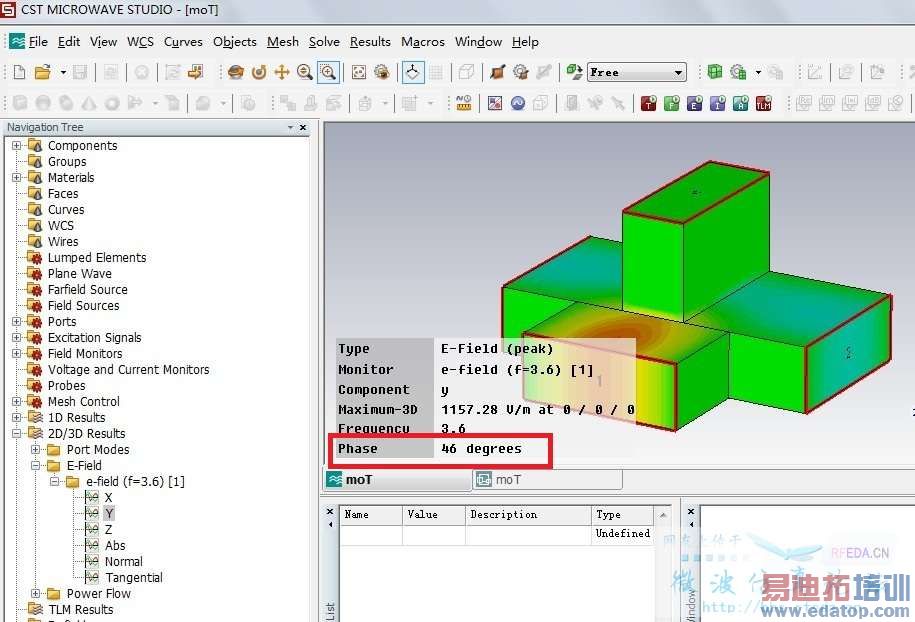
Task: Select the Abs e-field result
Action: click(115, 546)
